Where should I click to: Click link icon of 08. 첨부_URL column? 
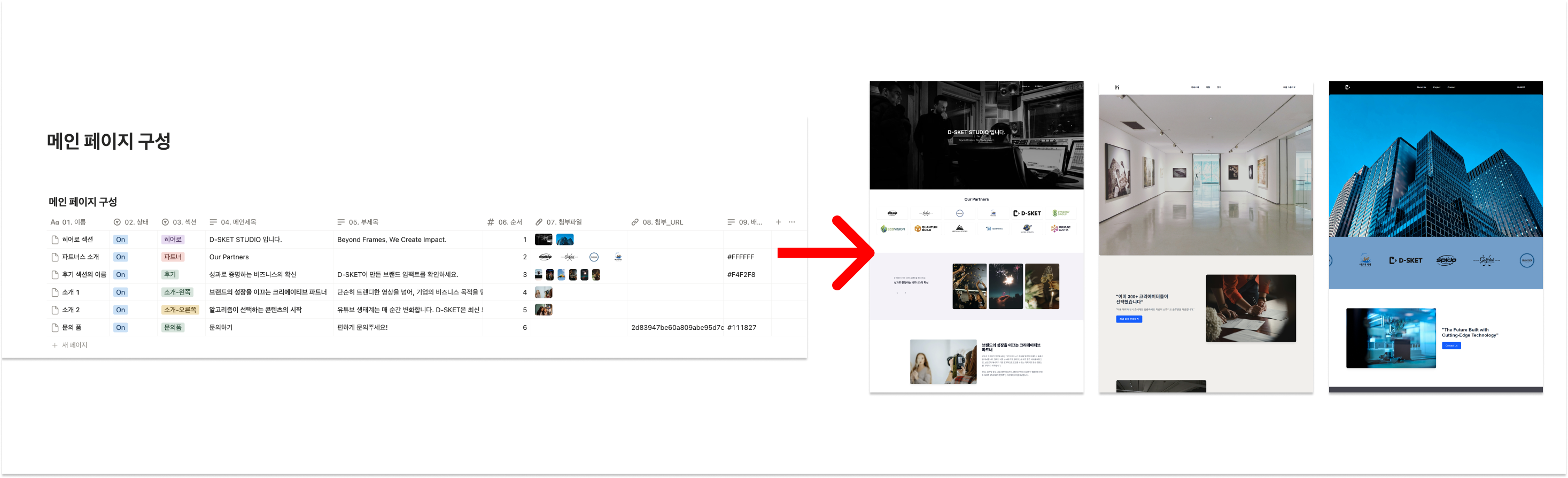coord(635,222)
